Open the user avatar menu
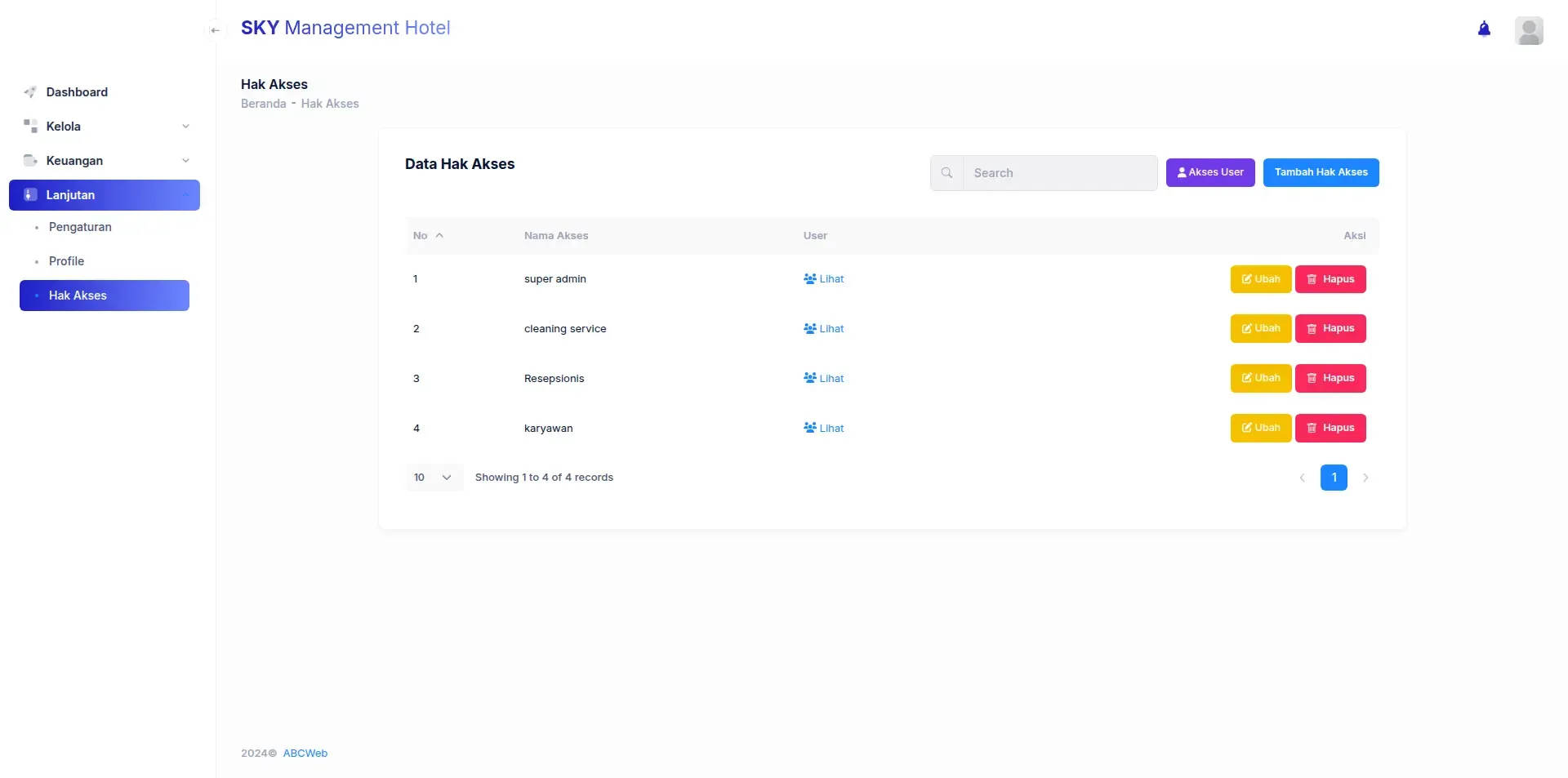 point(1529,30)
